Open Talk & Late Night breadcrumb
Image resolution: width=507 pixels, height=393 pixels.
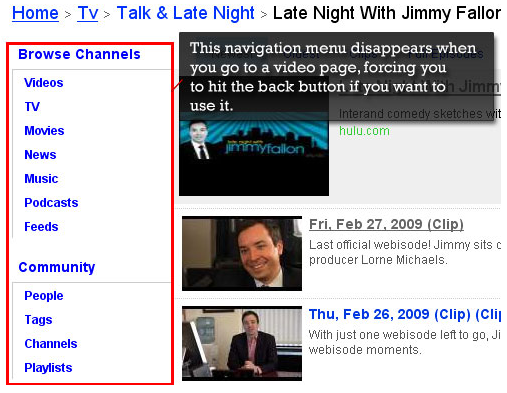(186, 13)
